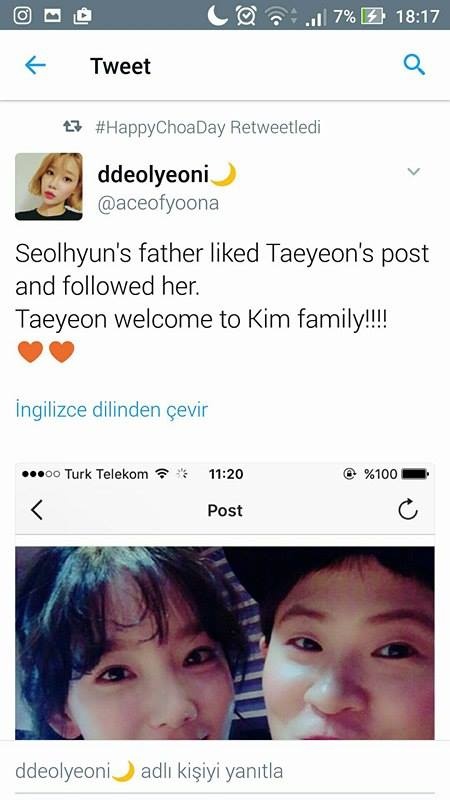The width and height of the screenshot is (450, 800).
Task: Tap the reply field for ddeolyeoni
Action: (225, 771)
